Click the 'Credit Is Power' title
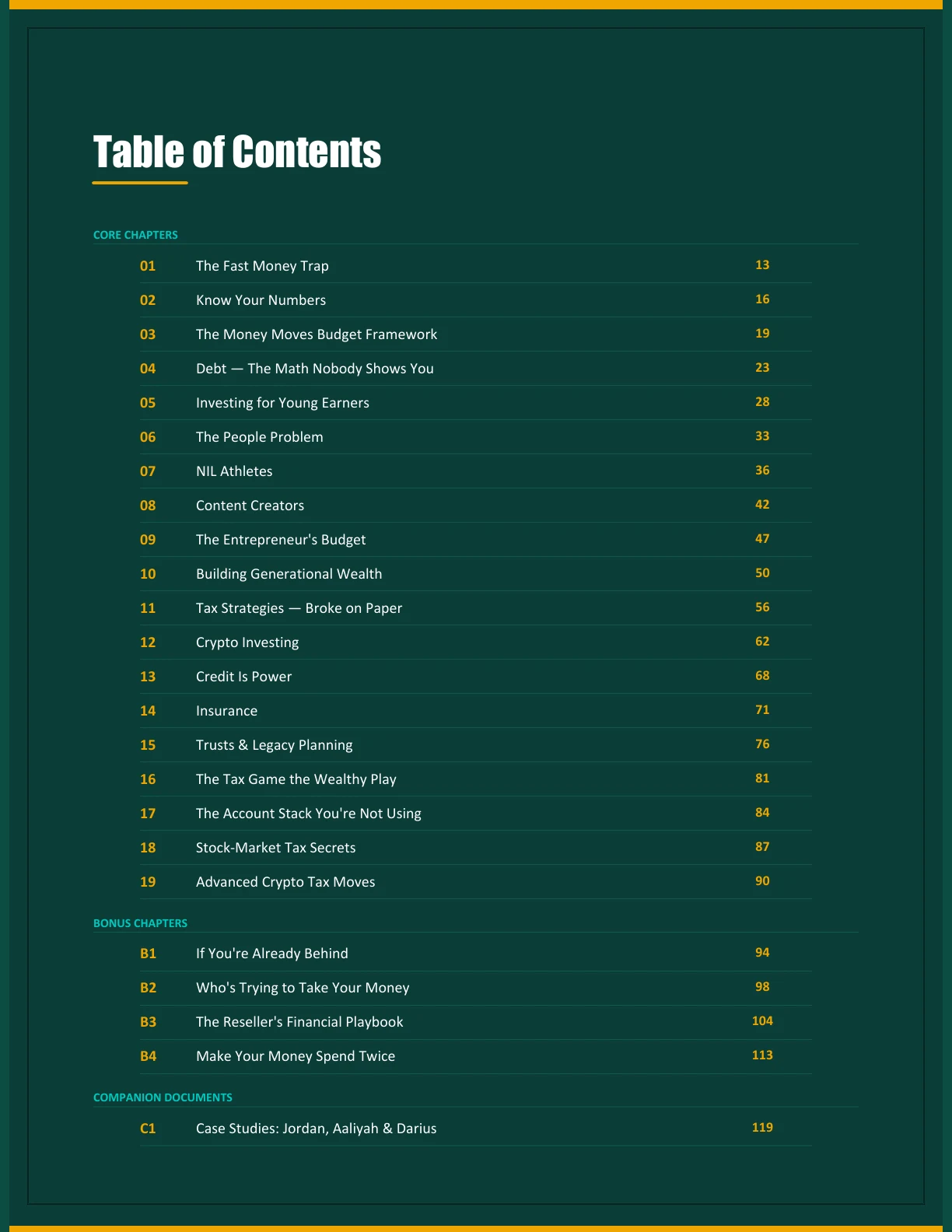Image resolution: width=952 pixels, height=1232 pixels. [x=243, y=677]
